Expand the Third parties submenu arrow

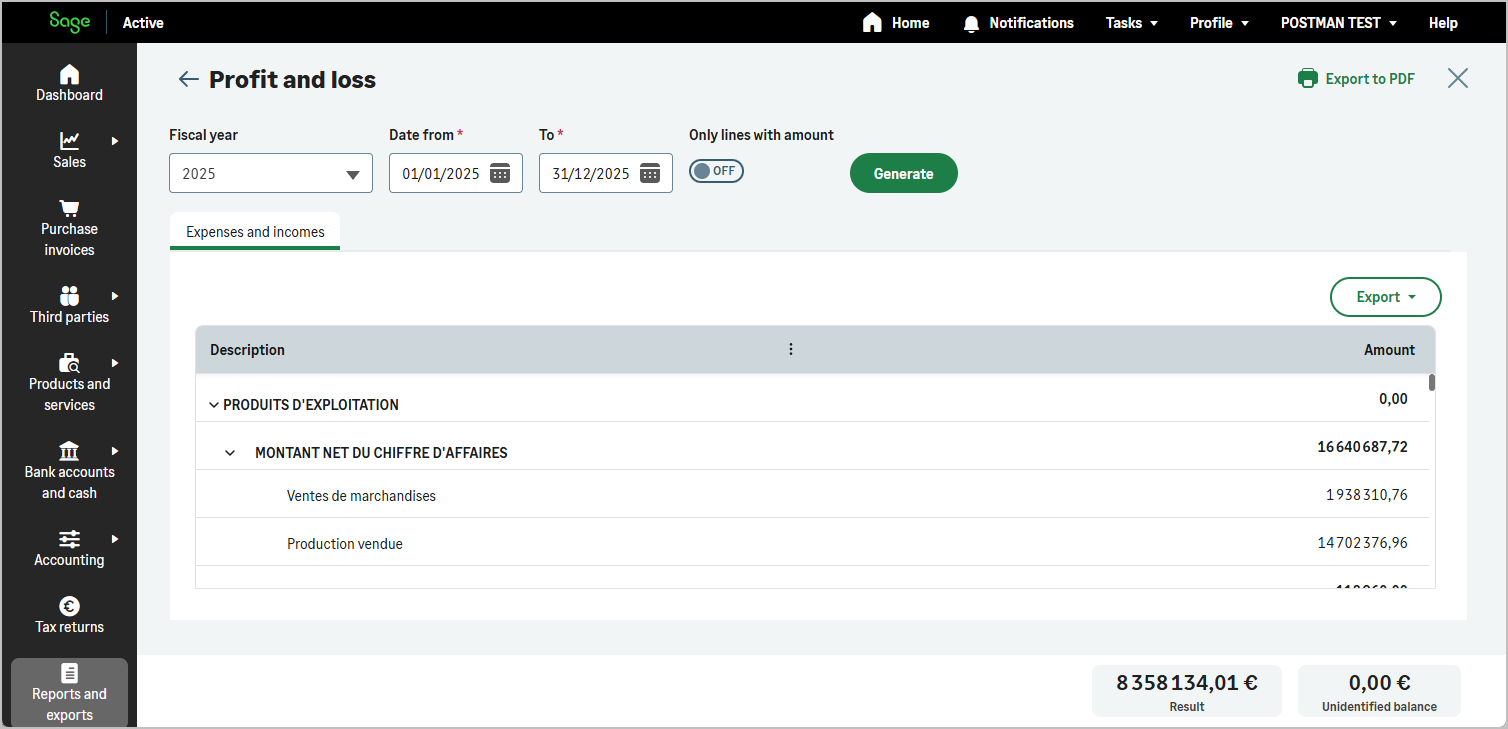pyautogui.click(x=115, y=295)
